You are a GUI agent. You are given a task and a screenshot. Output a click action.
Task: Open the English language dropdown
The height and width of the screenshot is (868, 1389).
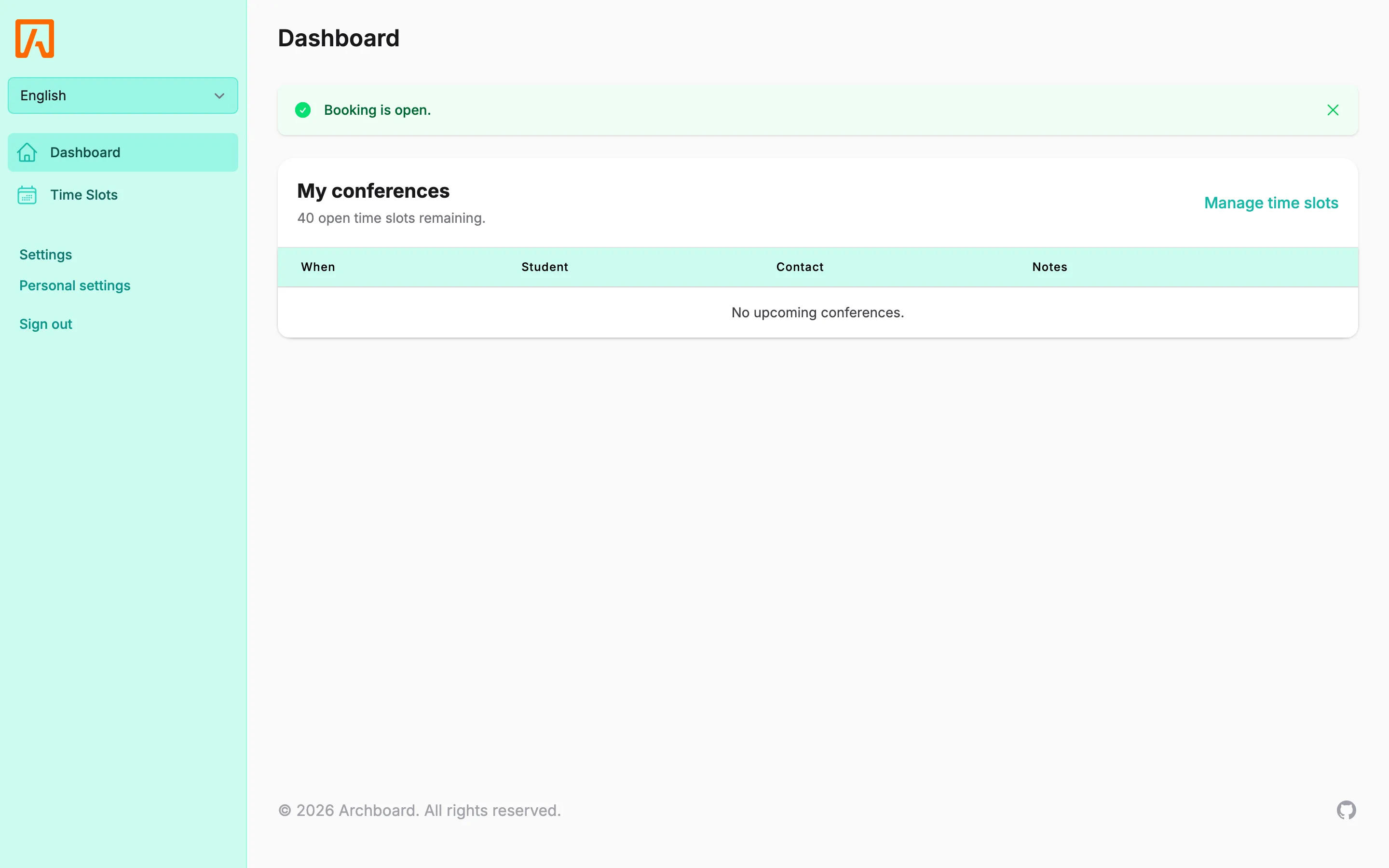[x=123, y=95]
